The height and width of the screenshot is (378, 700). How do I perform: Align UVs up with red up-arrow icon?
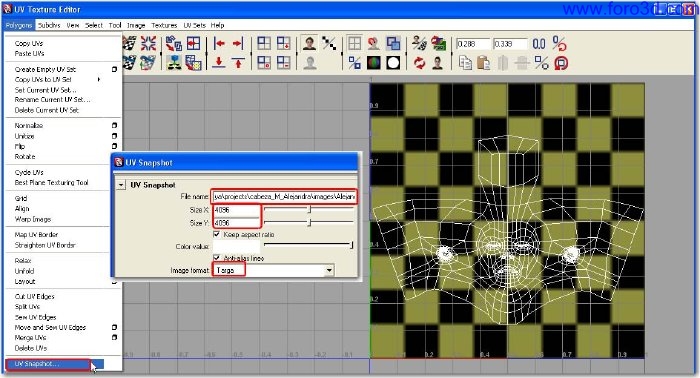pos(238,63)
